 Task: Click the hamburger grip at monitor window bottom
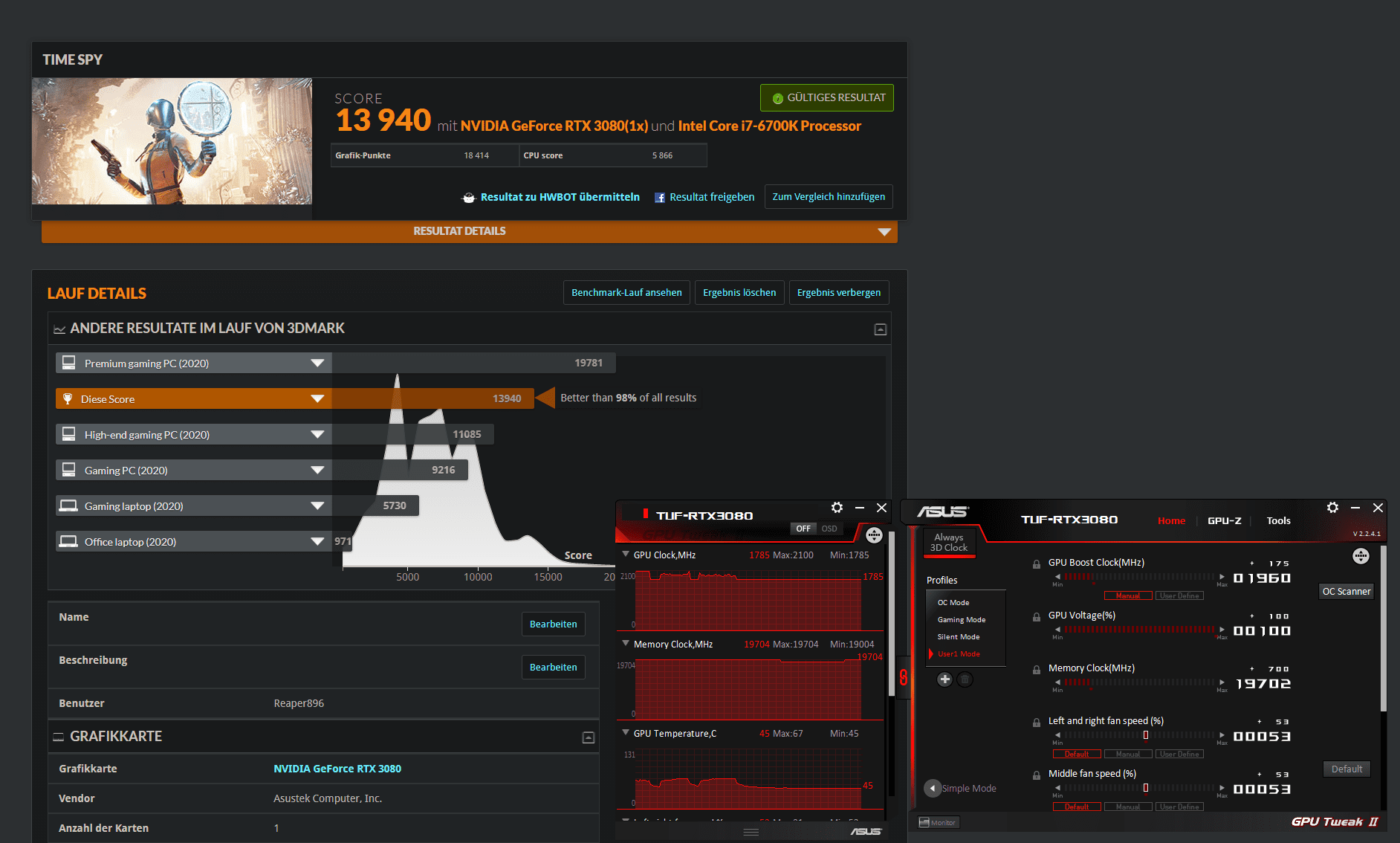[751, 832]
